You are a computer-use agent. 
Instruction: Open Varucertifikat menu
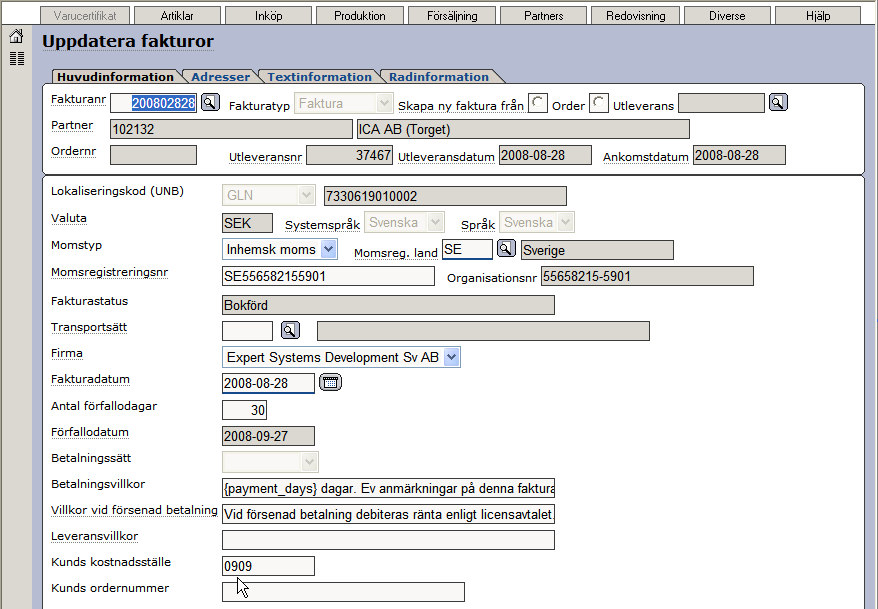(x=85, y=16)
